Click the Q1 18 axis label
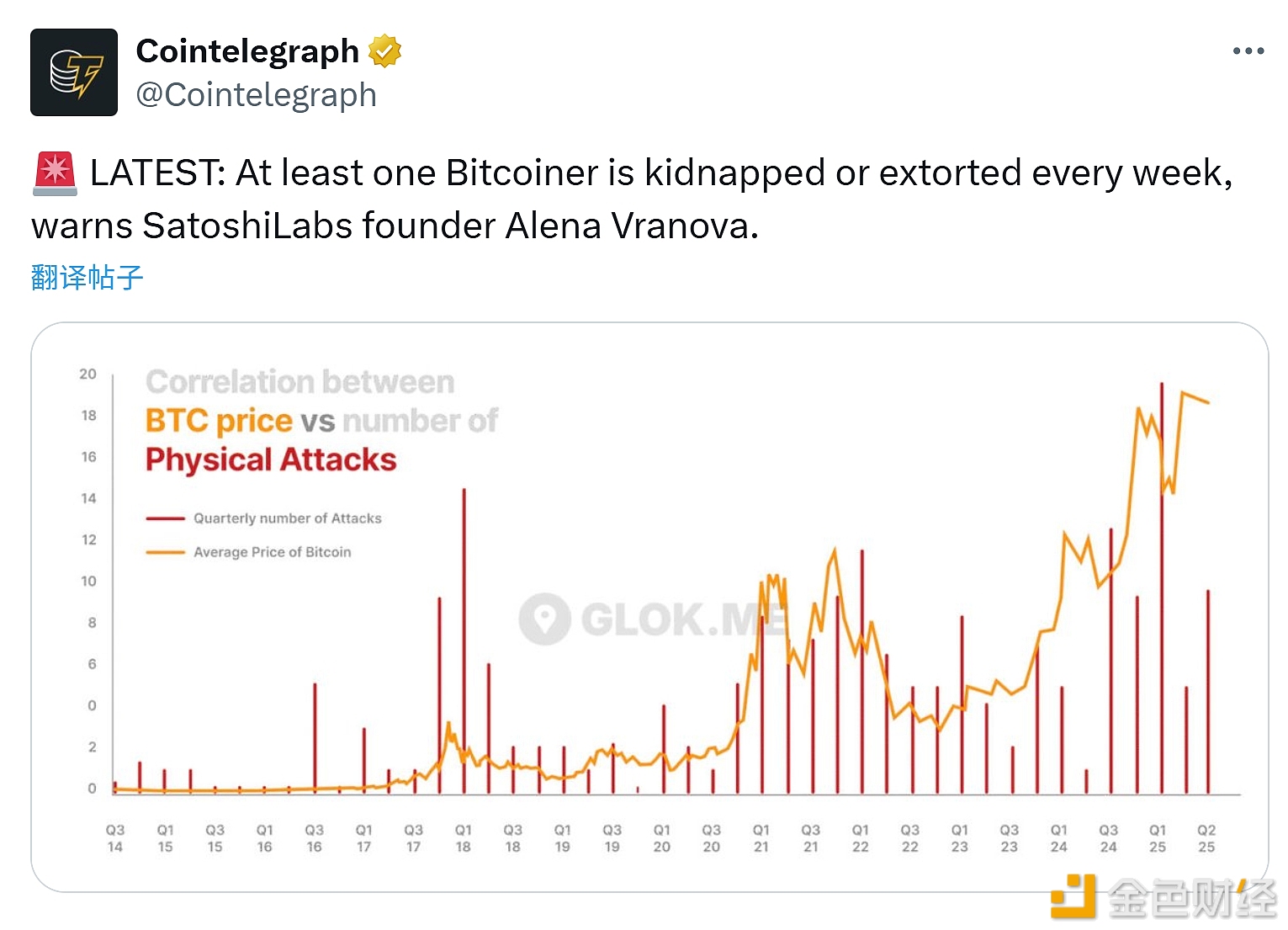This screenshot has width=1288, height=930. click(464, 838)
